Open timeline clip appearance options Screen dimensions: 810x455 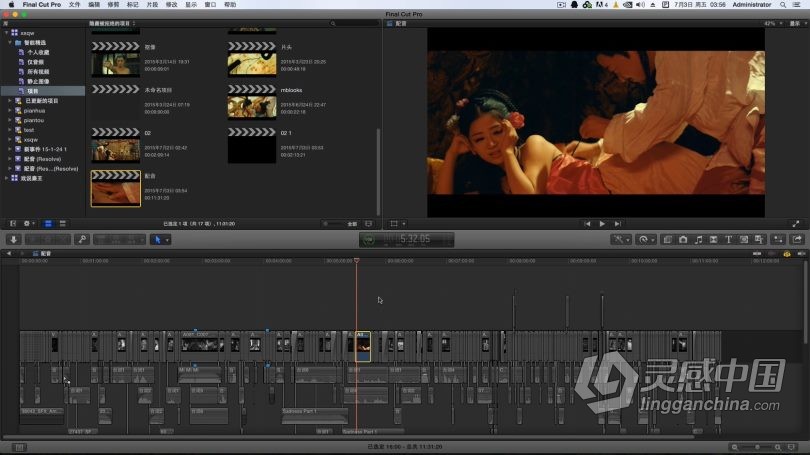(791, 447)
